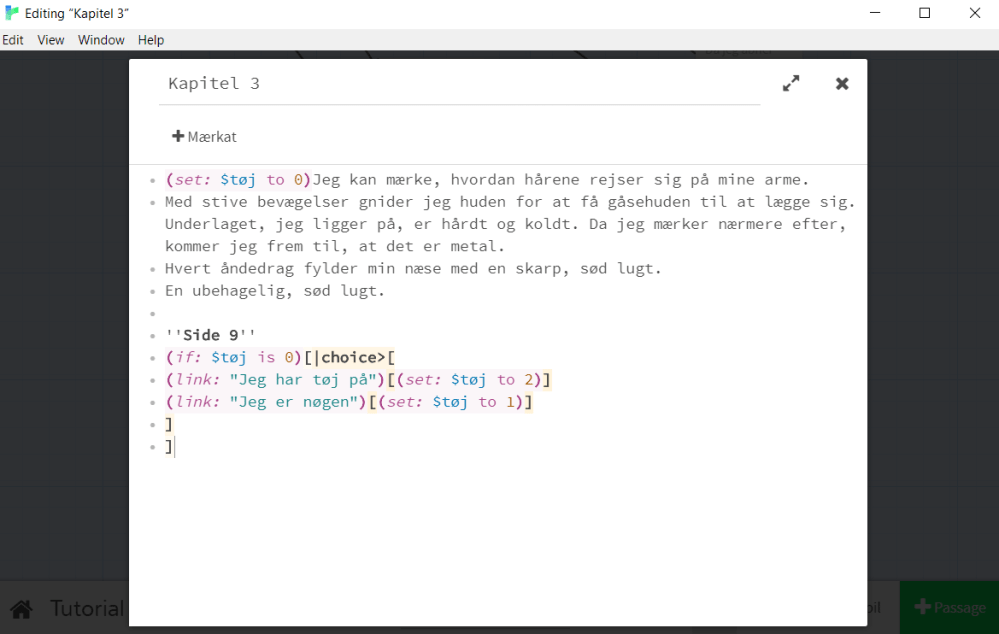Click the Twine logo in the title bar
The image size is (999, 634).
pos(10,13)
